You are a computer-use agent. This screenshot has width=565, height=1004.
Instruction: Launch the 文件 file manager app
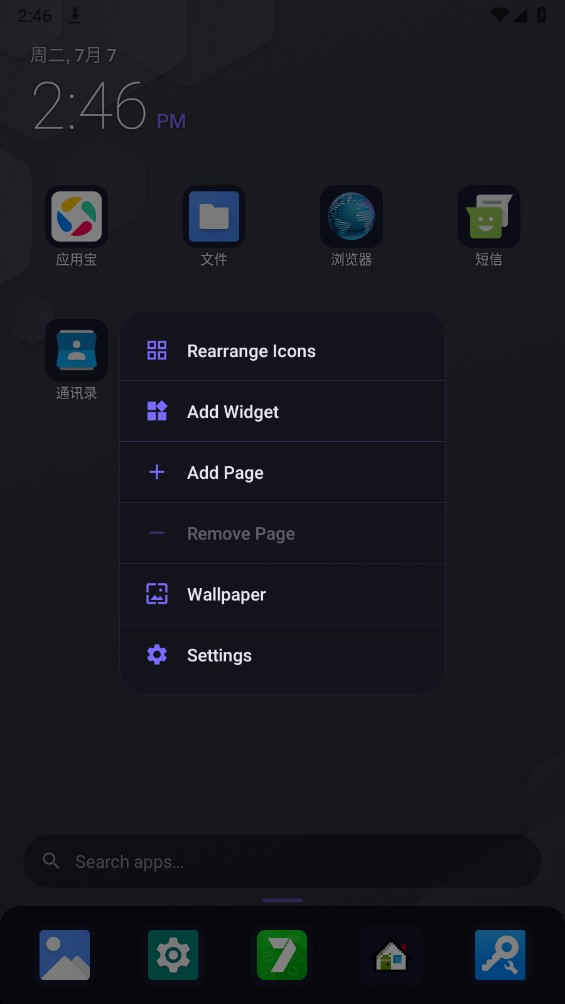[x=214, y=216]
